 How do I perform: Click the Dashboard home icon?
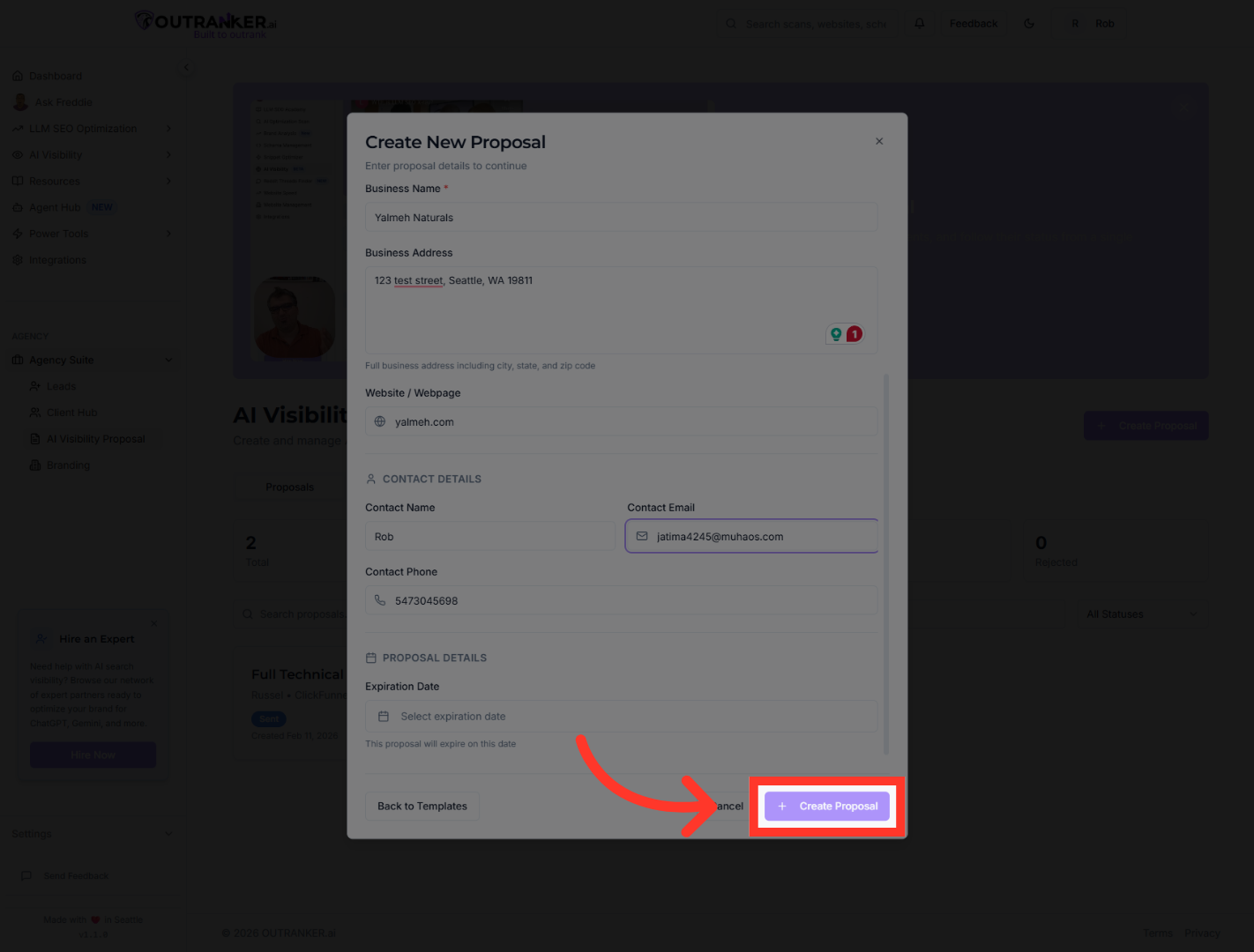click(18, 76)
